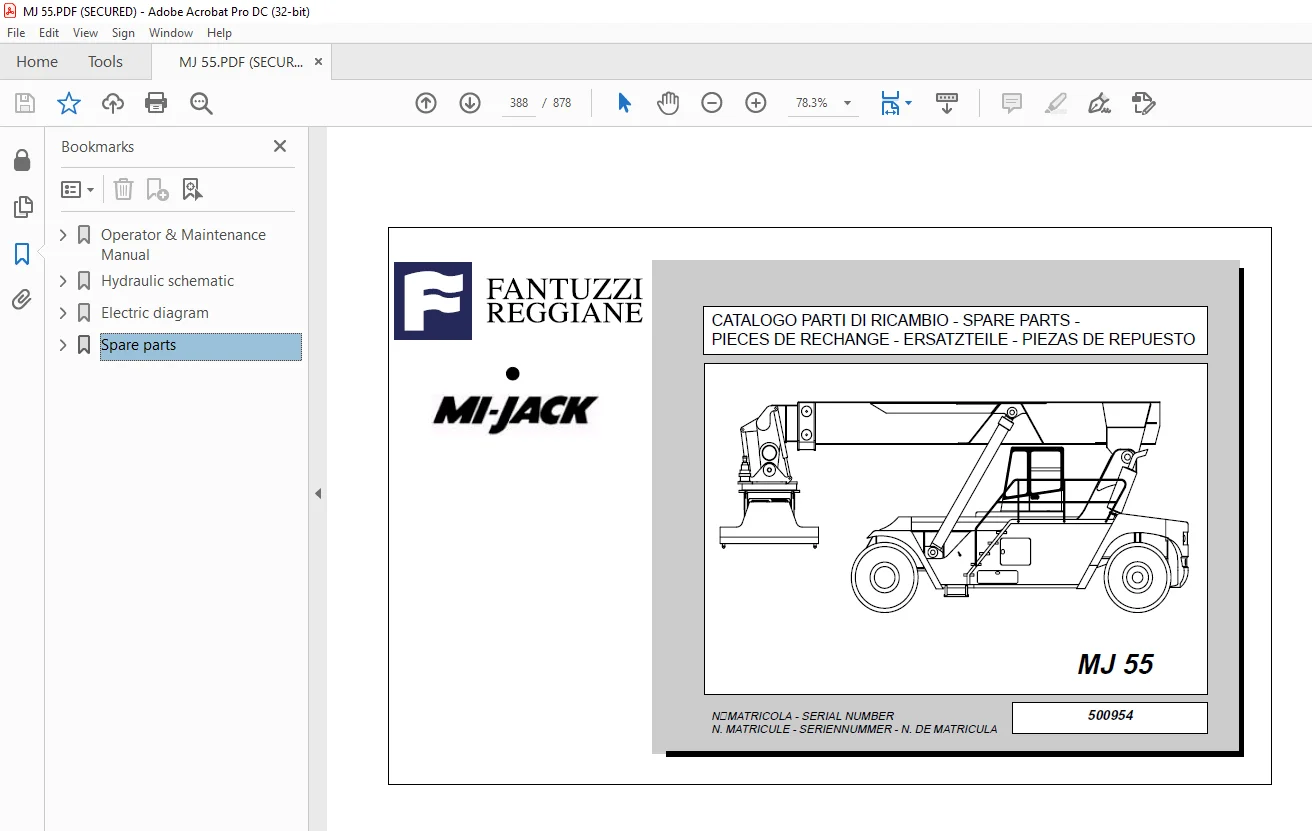
Task: Click the MJ 55 model label
Action: pos(1115,664)
